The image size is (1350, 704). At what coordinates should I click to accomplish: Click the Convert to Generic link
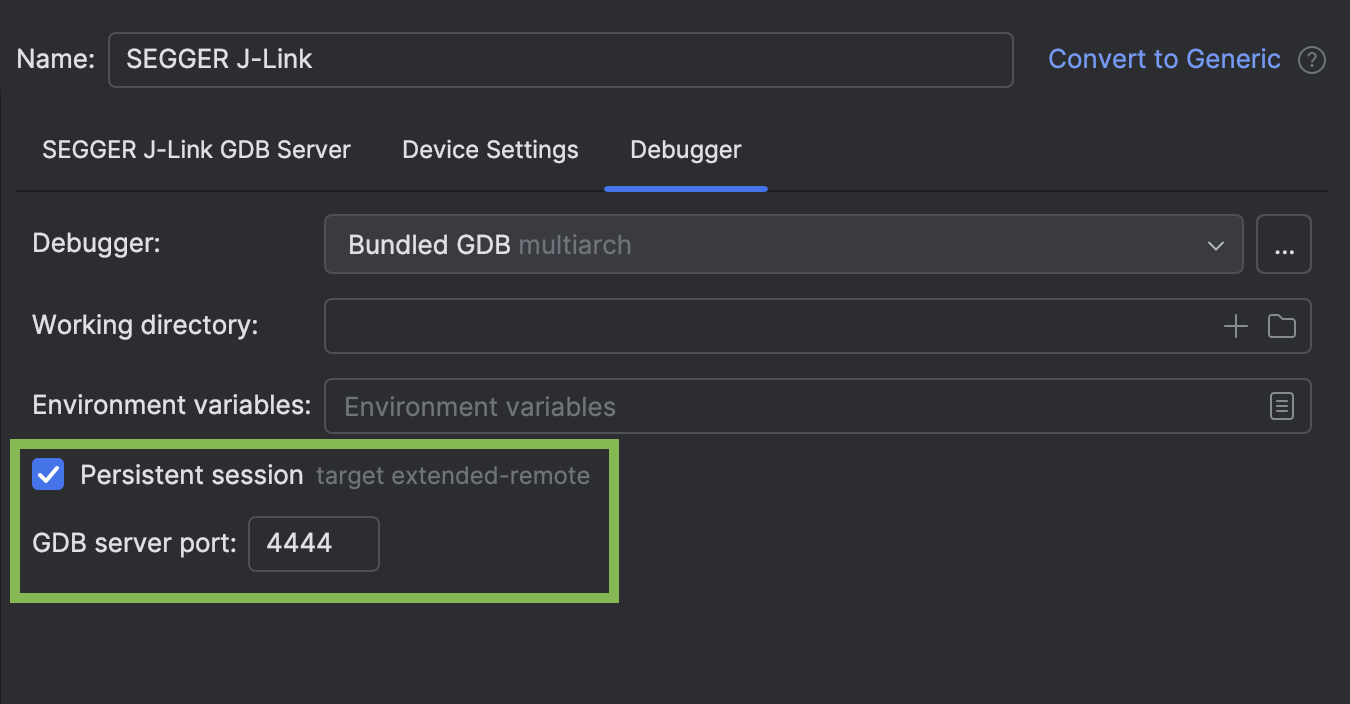(1164, 59)
